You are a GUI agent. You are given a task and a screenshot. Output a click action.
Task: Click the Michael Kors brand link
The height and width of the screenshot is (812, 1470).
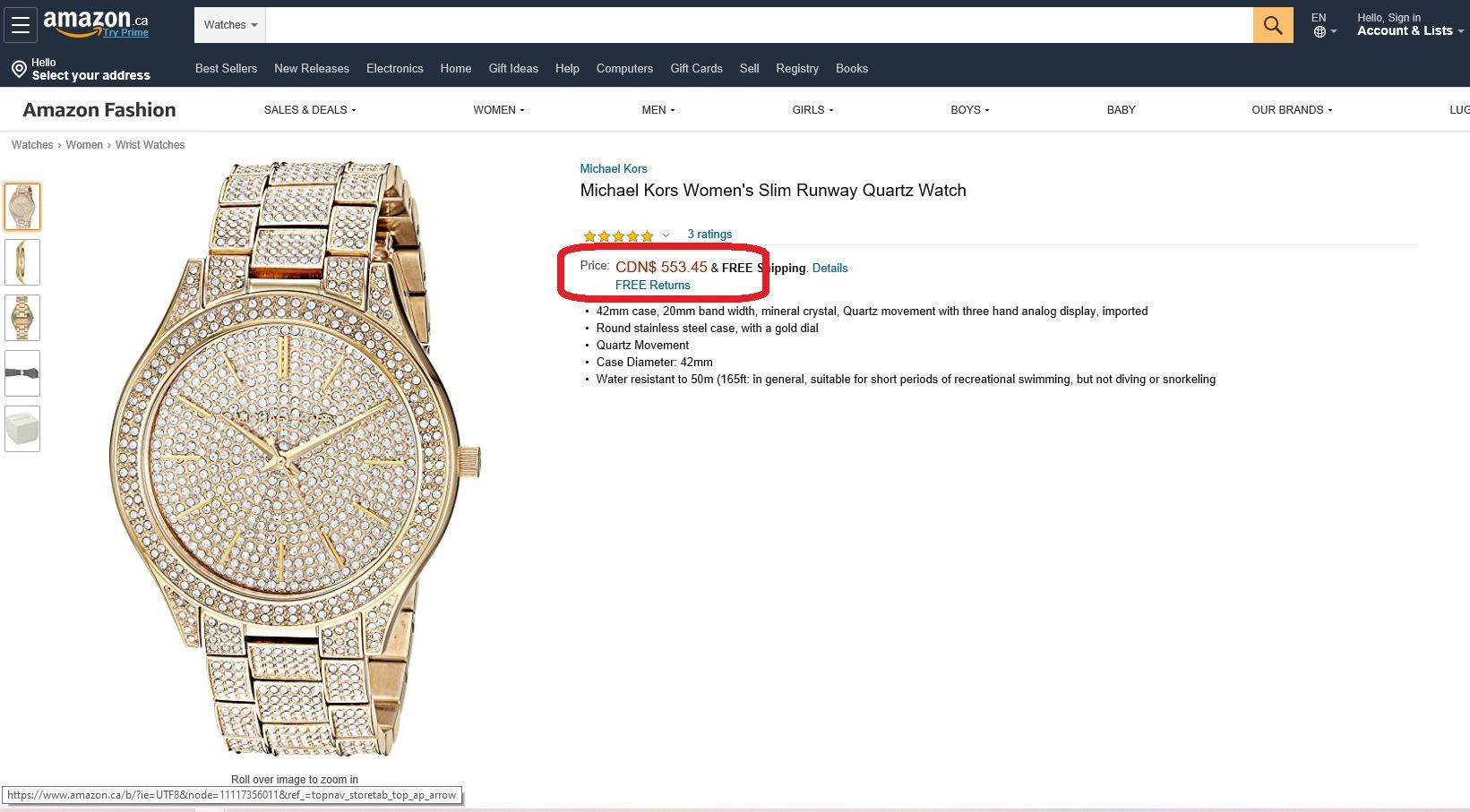coord(614,168)
